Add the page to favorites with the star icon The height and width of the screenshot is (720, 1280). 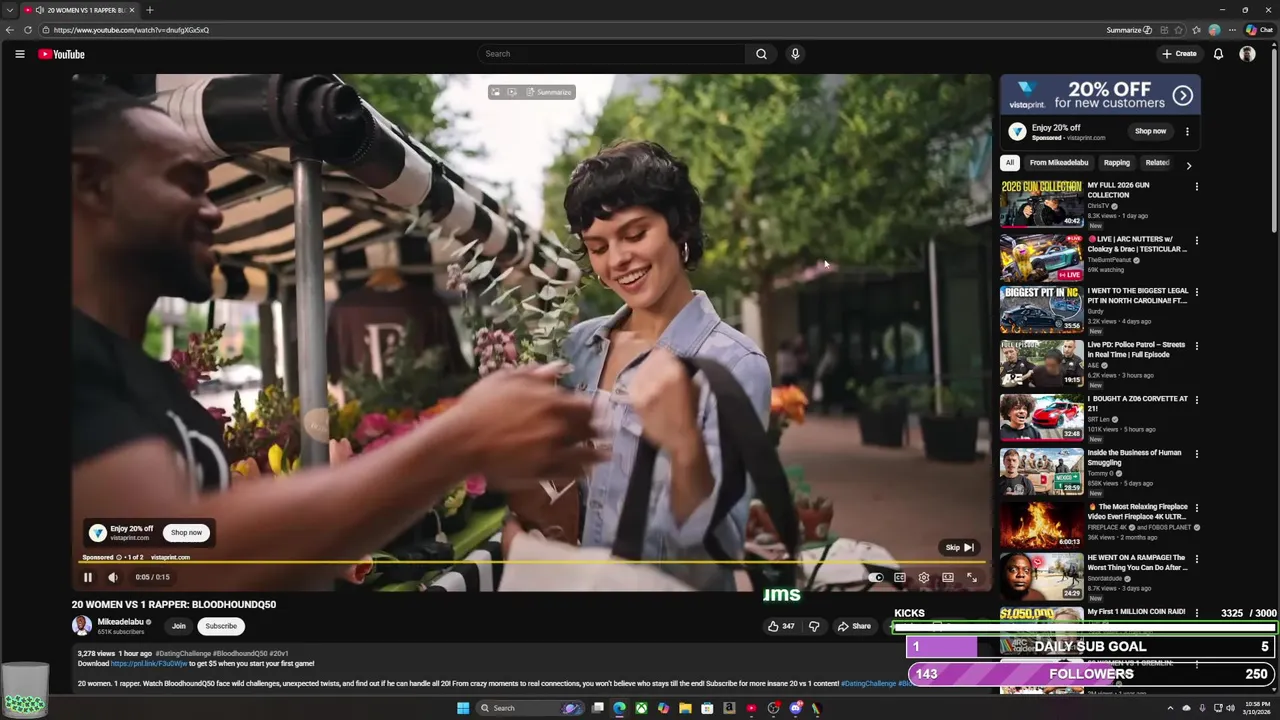click(x=1179, y=30)
